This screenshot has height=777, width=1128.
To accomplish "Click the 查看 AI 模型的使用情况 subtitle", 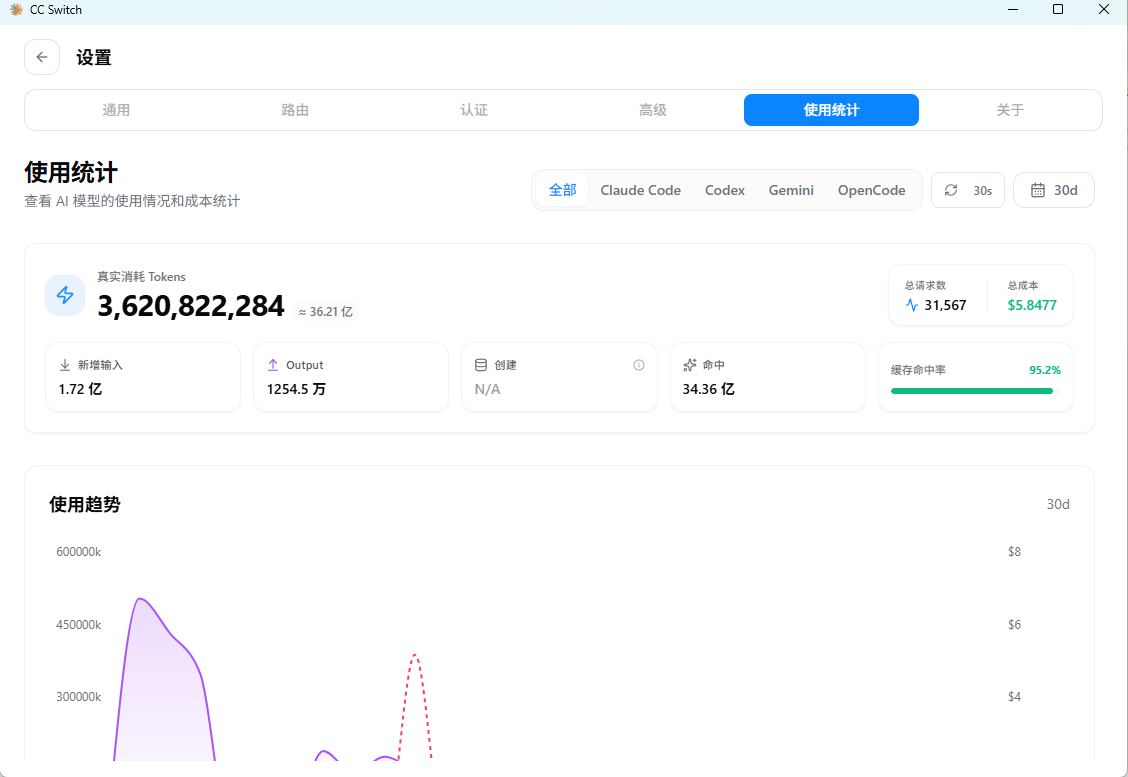I will click(x=132, y=201).
